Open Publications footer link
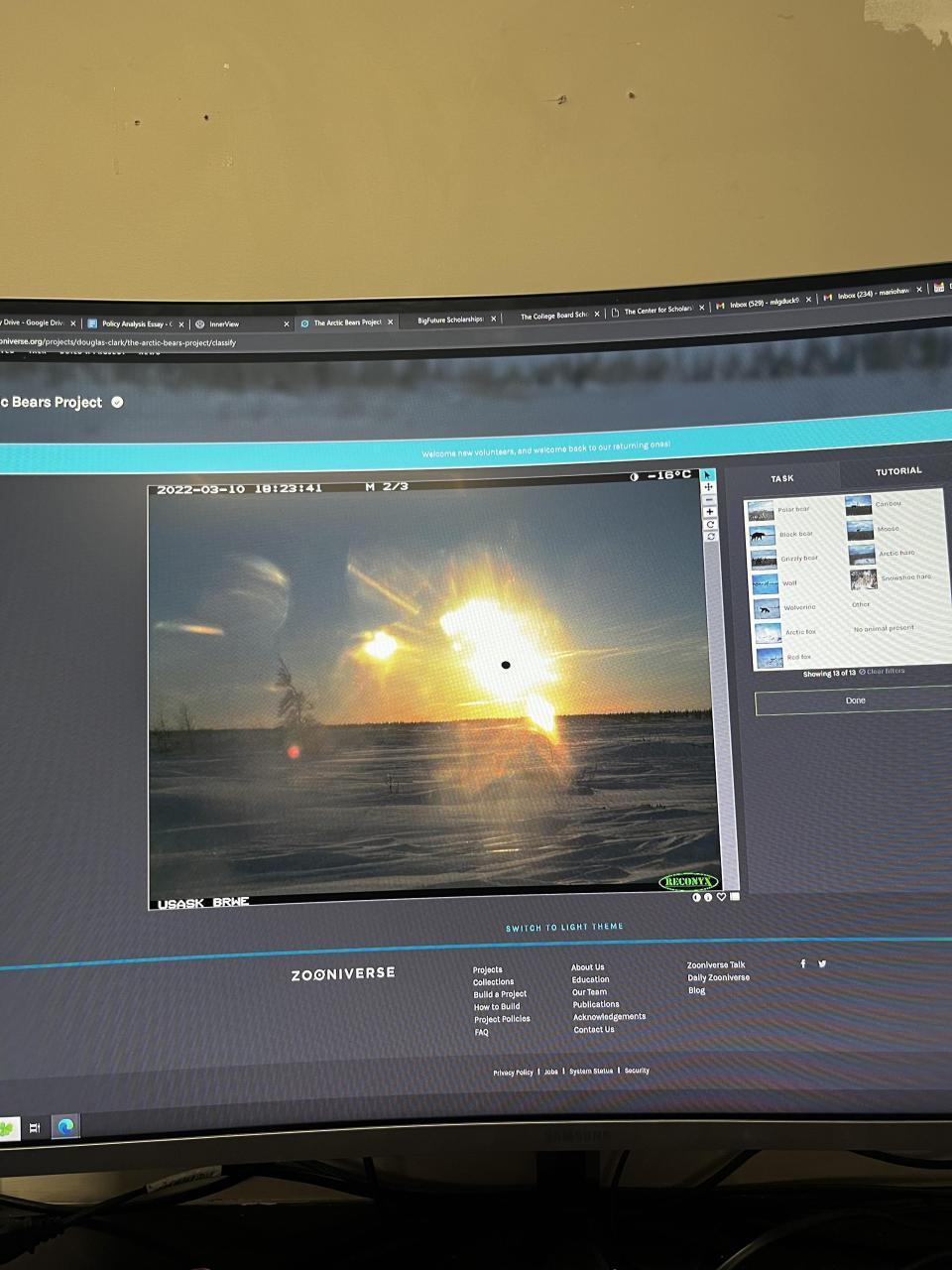This screenshot has height=1270, width=952. [595, 1004]
